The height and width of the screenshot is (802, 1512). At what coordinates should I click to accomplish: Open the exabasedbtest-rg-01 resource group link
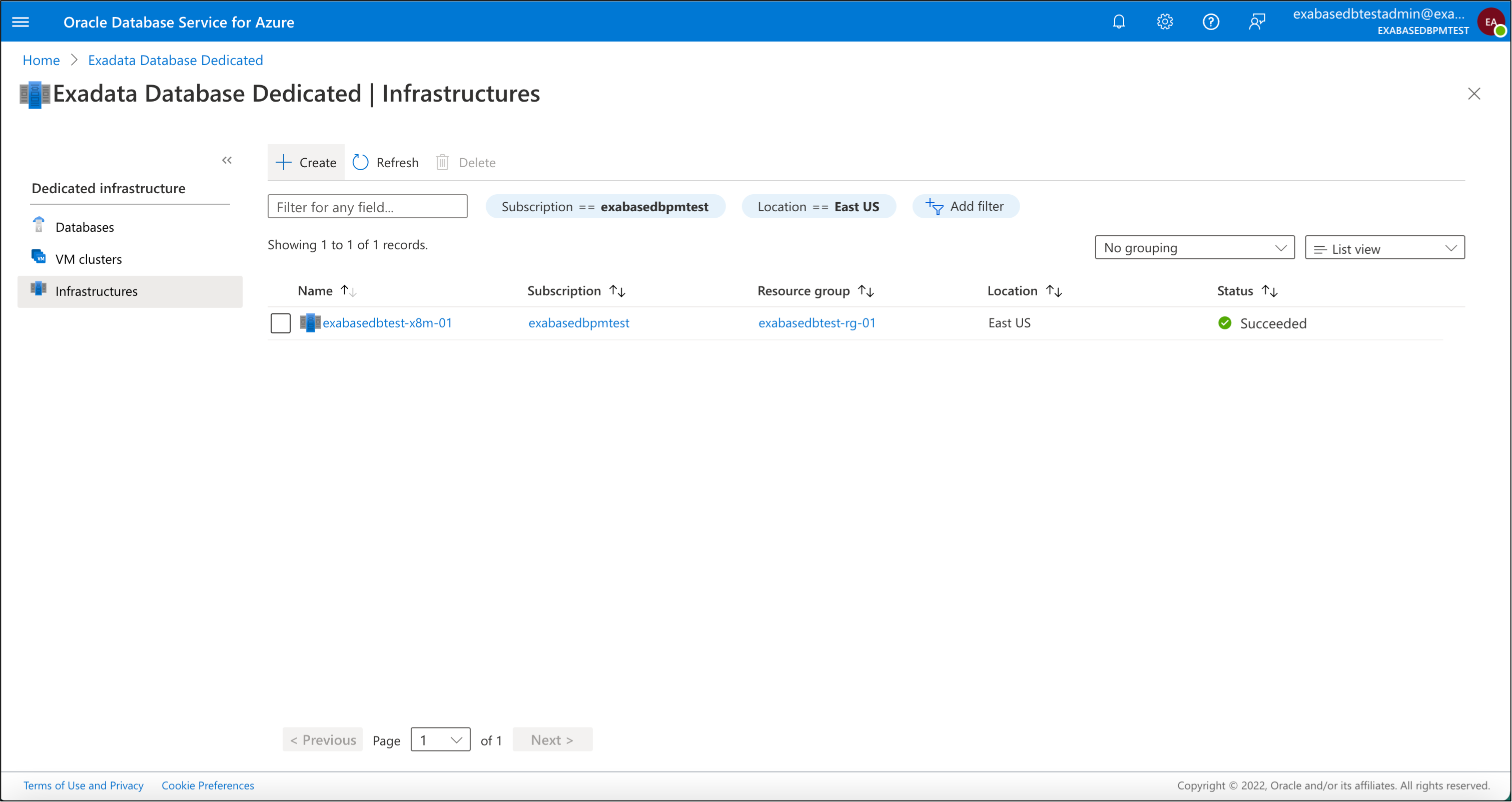(x=817, y=323)
